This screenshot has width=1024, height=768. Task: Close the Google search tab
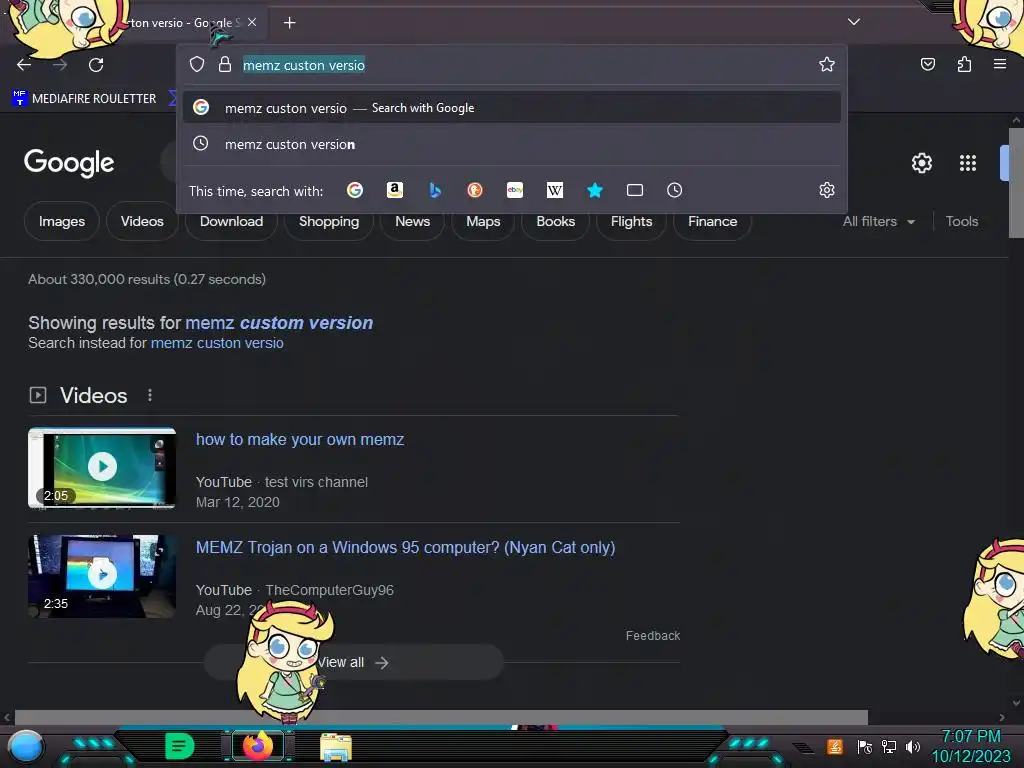(x=252, y=22)
